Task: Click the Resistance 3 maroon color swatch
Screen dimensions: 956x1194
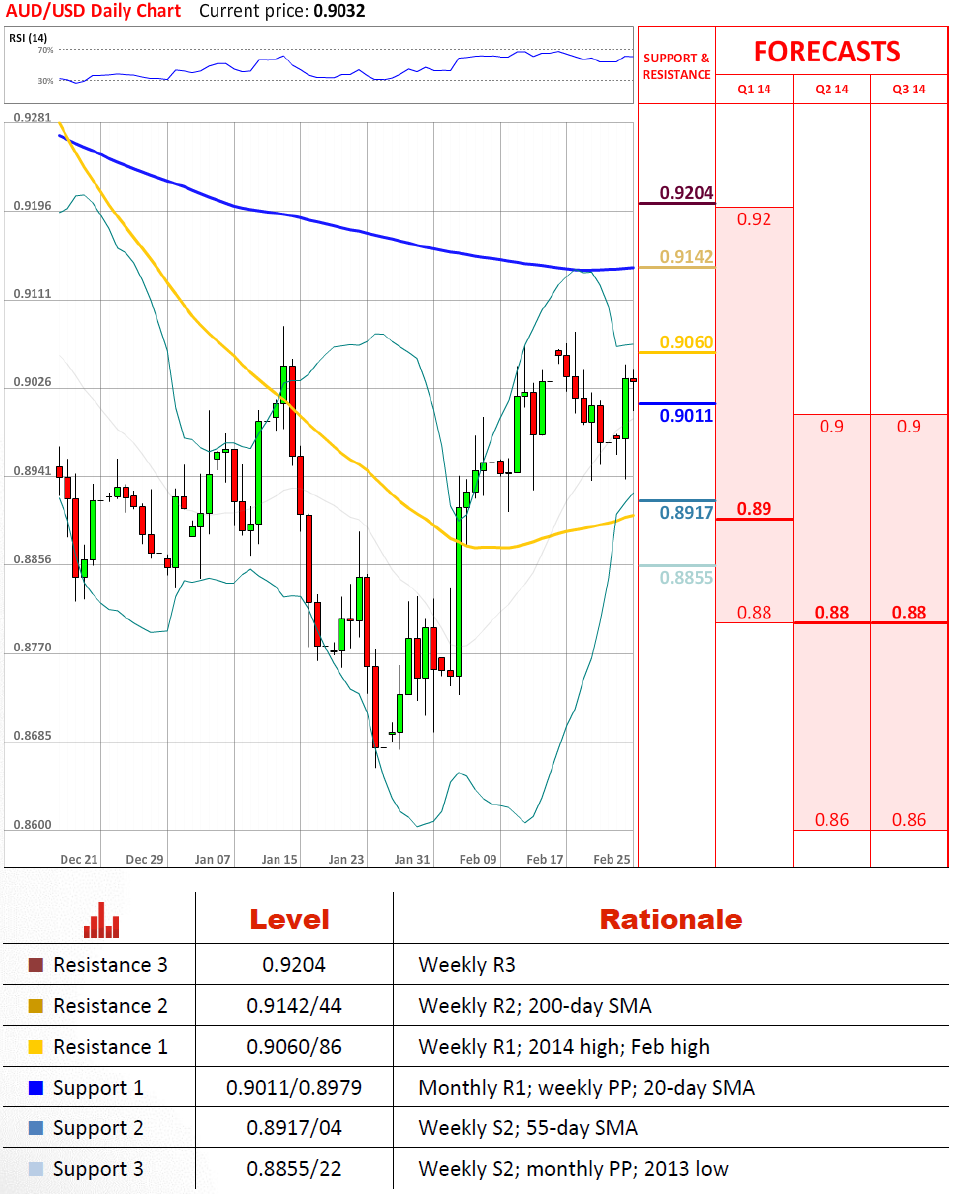Action: [x=35, y=965]
